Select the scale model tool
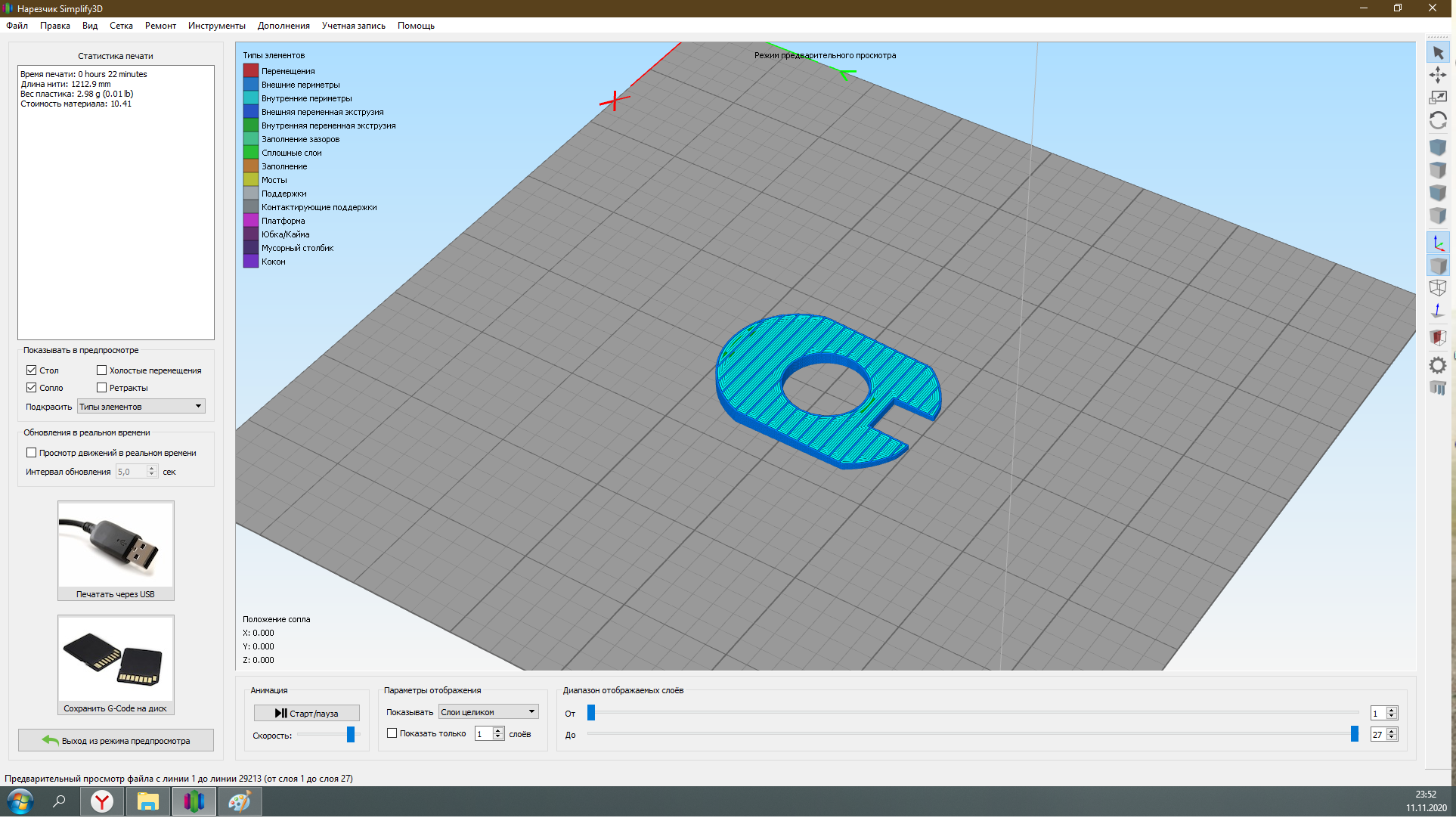This screenshot has height=821, width=1456. pos(1438,98)
